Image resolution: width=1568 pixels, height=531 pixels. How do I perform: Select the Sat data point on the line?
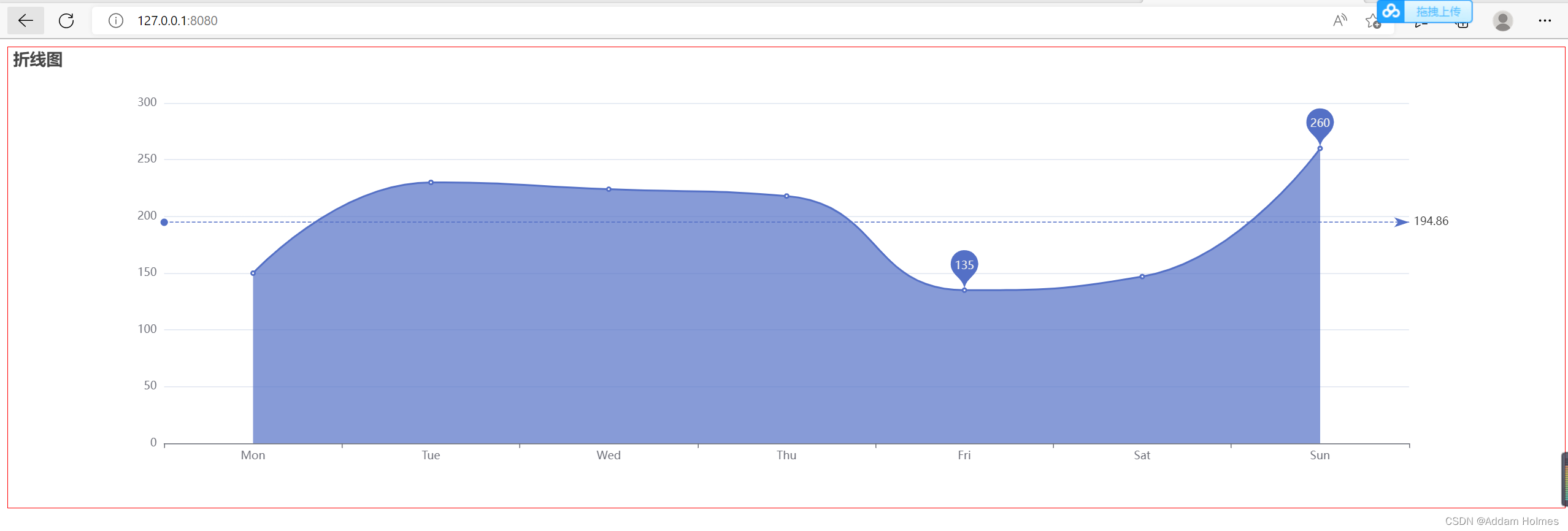1142,277
